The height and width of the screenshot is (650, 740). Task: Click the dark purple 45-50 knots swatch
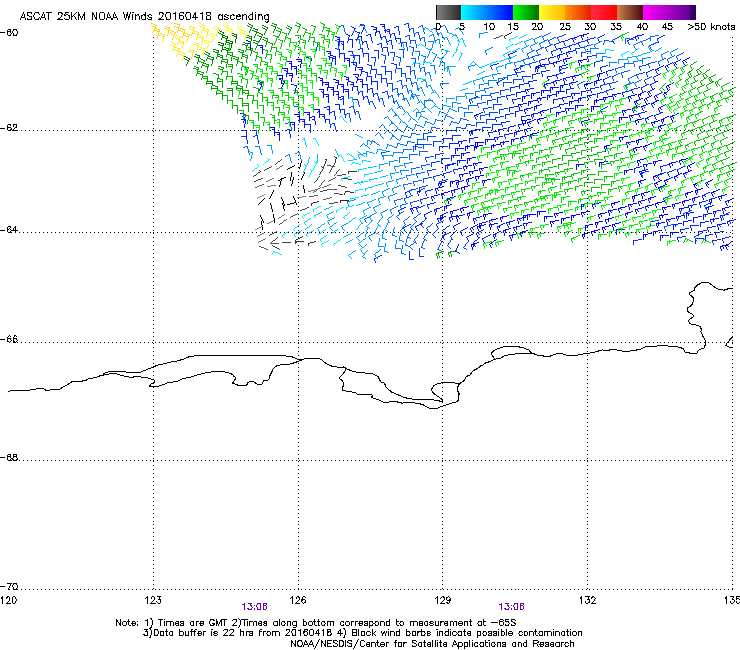pos(682,12)
